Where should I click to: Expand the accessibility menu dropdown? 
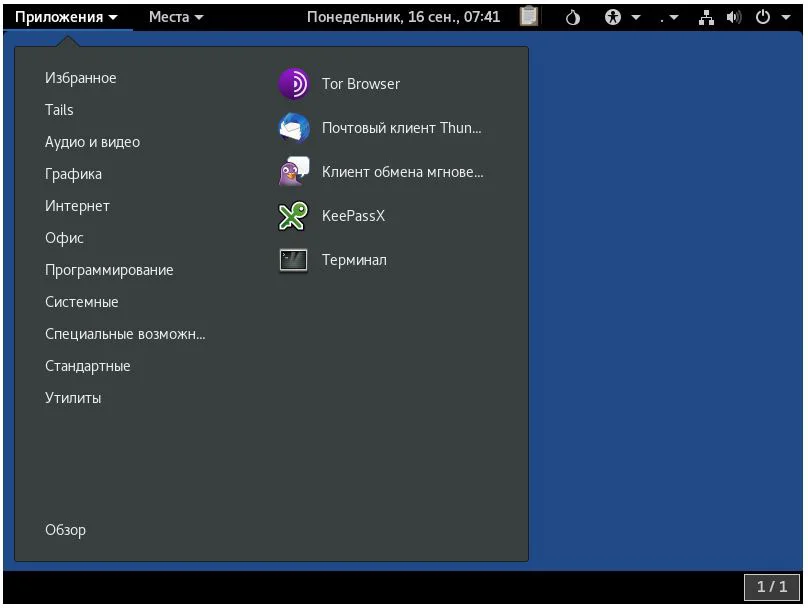coord(622,17)
